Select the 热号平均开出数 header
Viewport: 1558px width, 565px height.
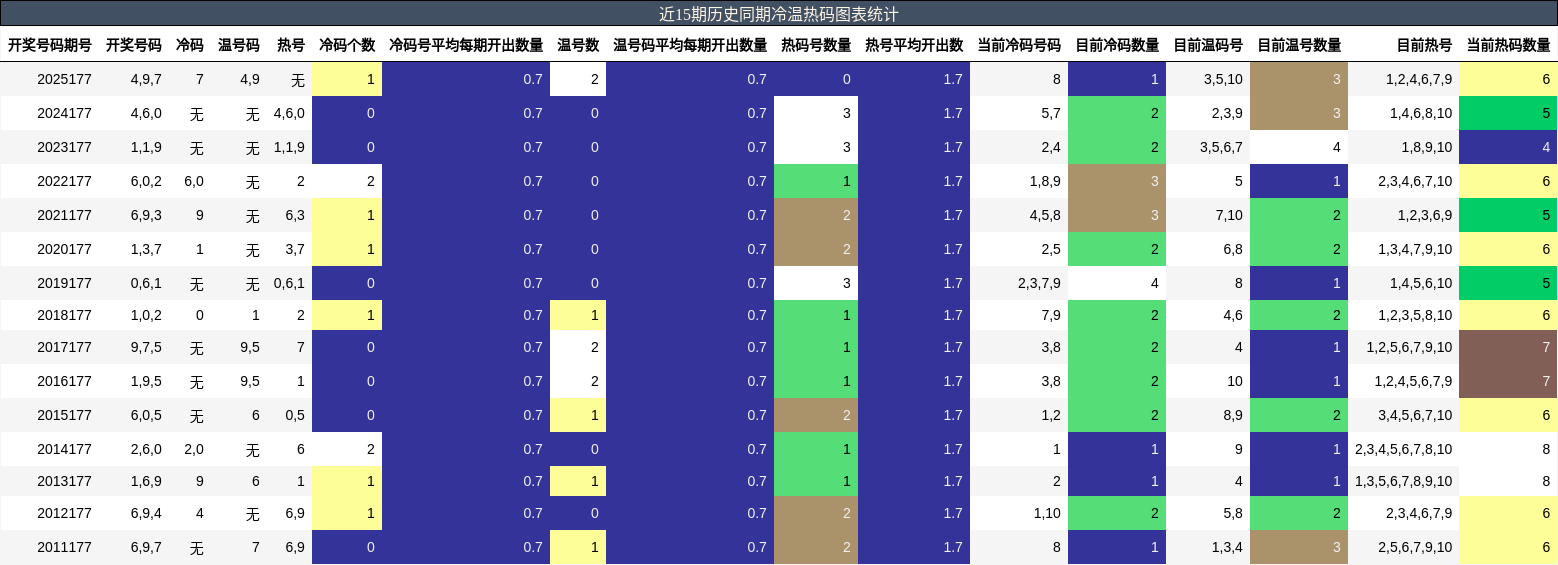point(914,45)
